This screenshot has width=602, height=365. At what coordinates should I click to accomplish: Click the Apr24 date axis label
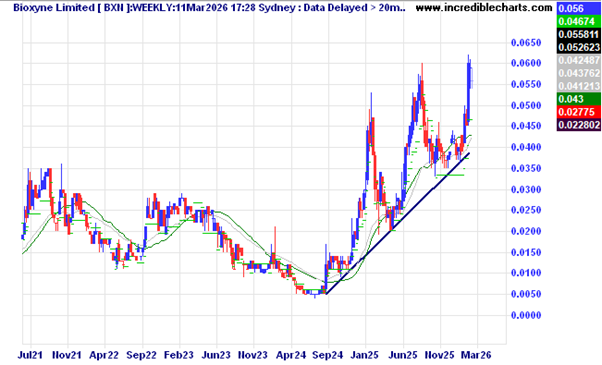coord(291,355)
